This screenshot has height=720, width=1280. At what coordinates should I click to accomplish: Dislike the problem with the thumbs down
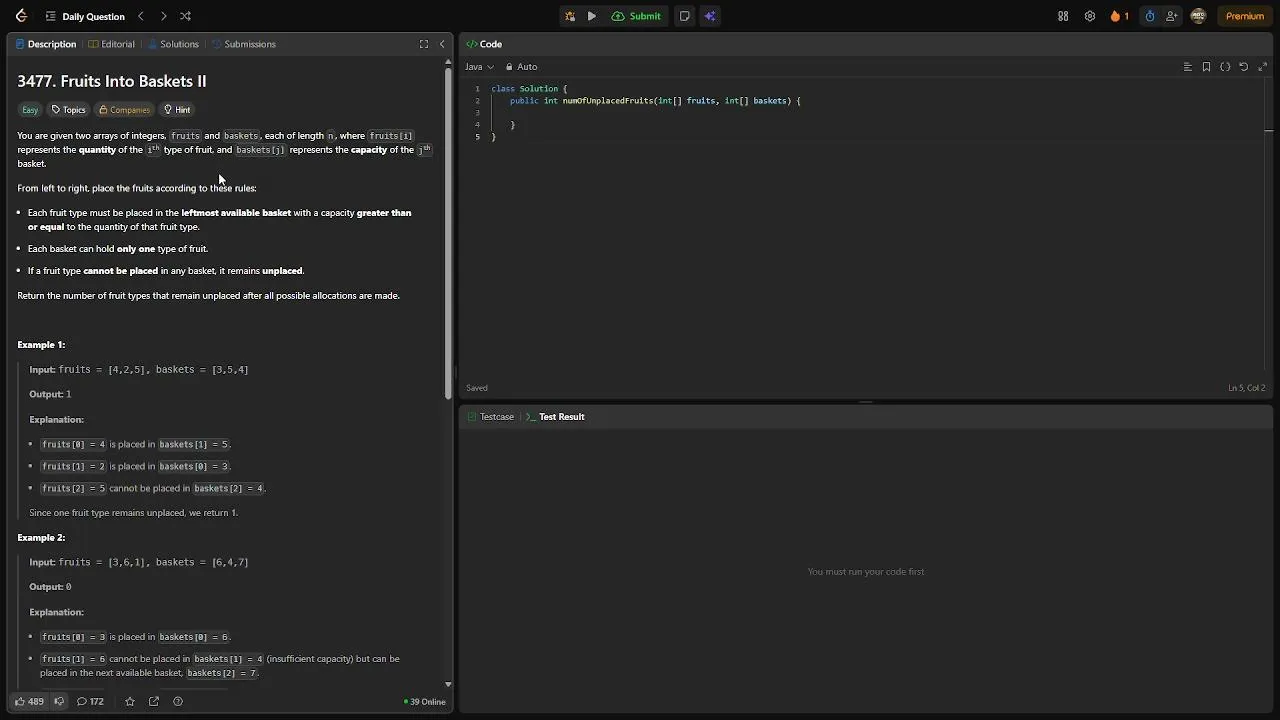click(59, 701)
